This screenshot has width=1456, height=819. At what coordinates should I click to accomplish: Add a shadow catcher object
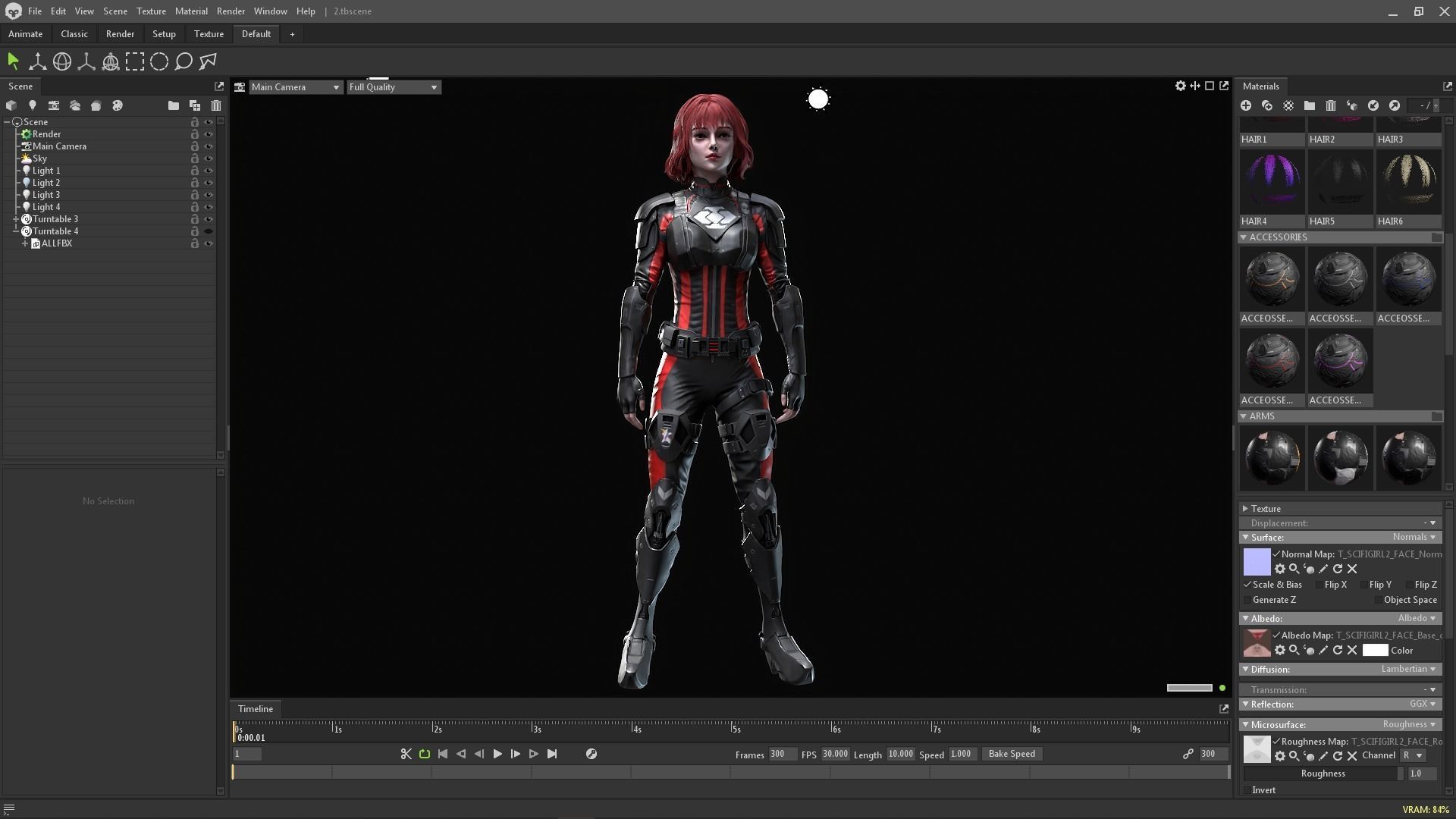click(96, 105)
